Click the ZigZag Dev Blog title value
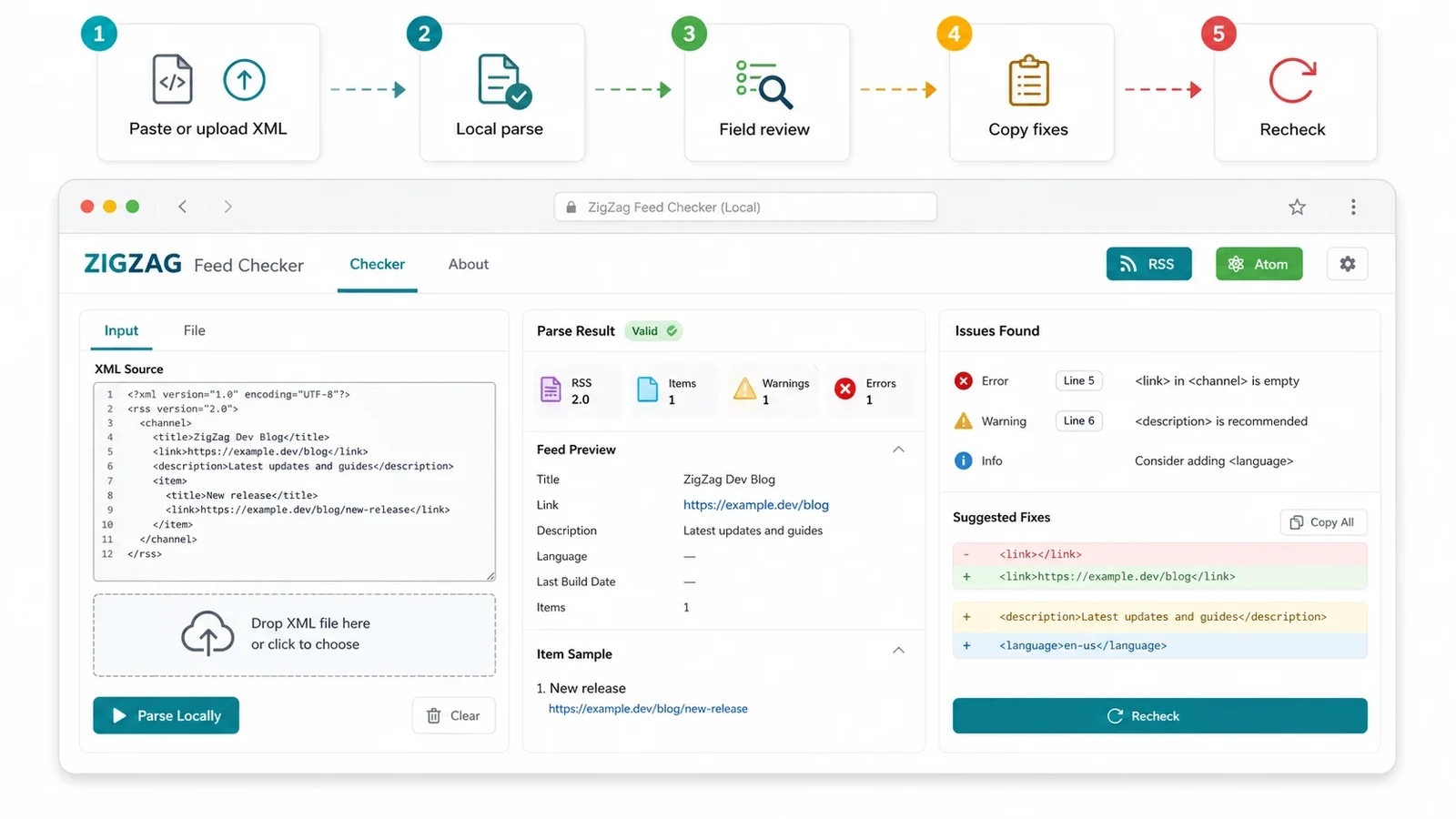Viewport: 1456px width, 819px height. (x=729, y=480)
